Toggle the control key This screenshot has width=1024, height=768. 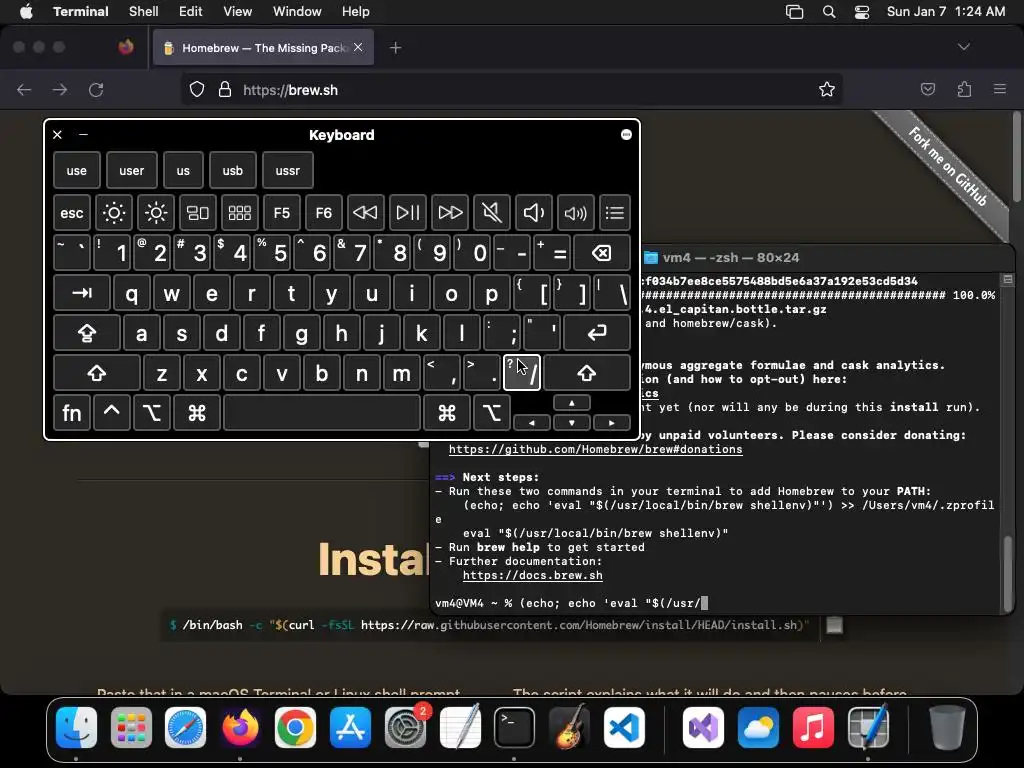(112, 413)
